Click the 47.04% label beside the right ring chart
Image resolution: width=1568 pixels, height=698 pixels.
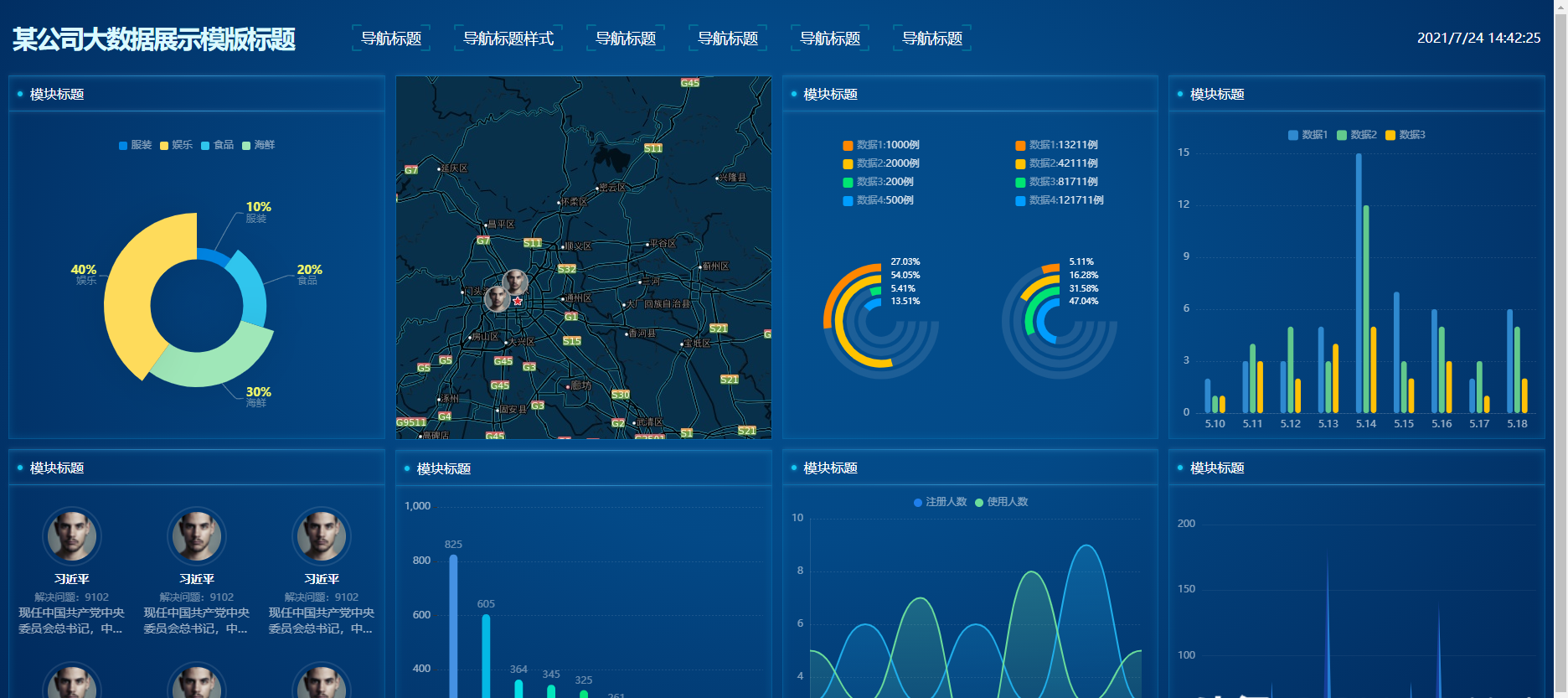coord(1083,301)
